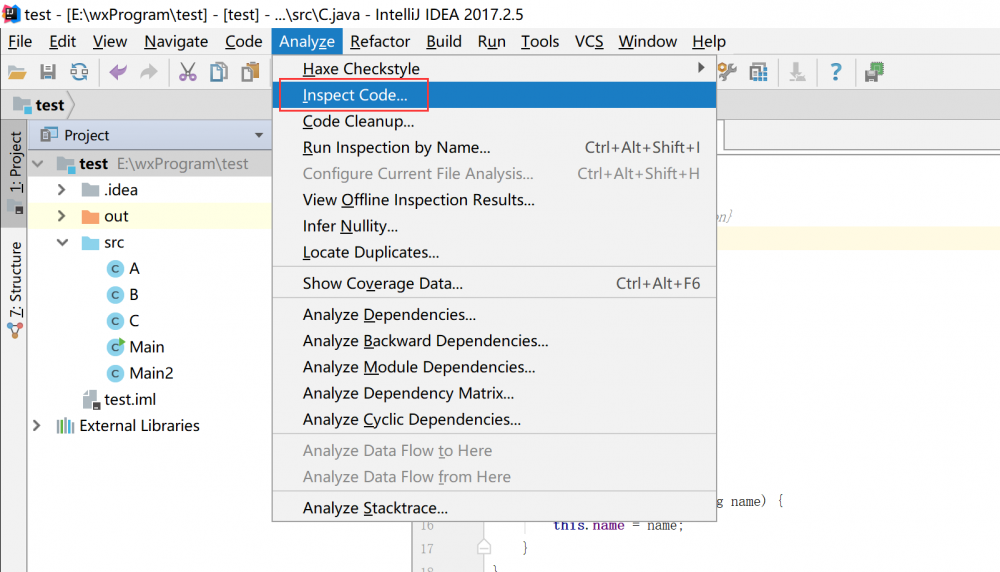Select class C in project tree
Image resolution: width=1000 pixels, height=572 pixels.
click(x=134, y=321)
